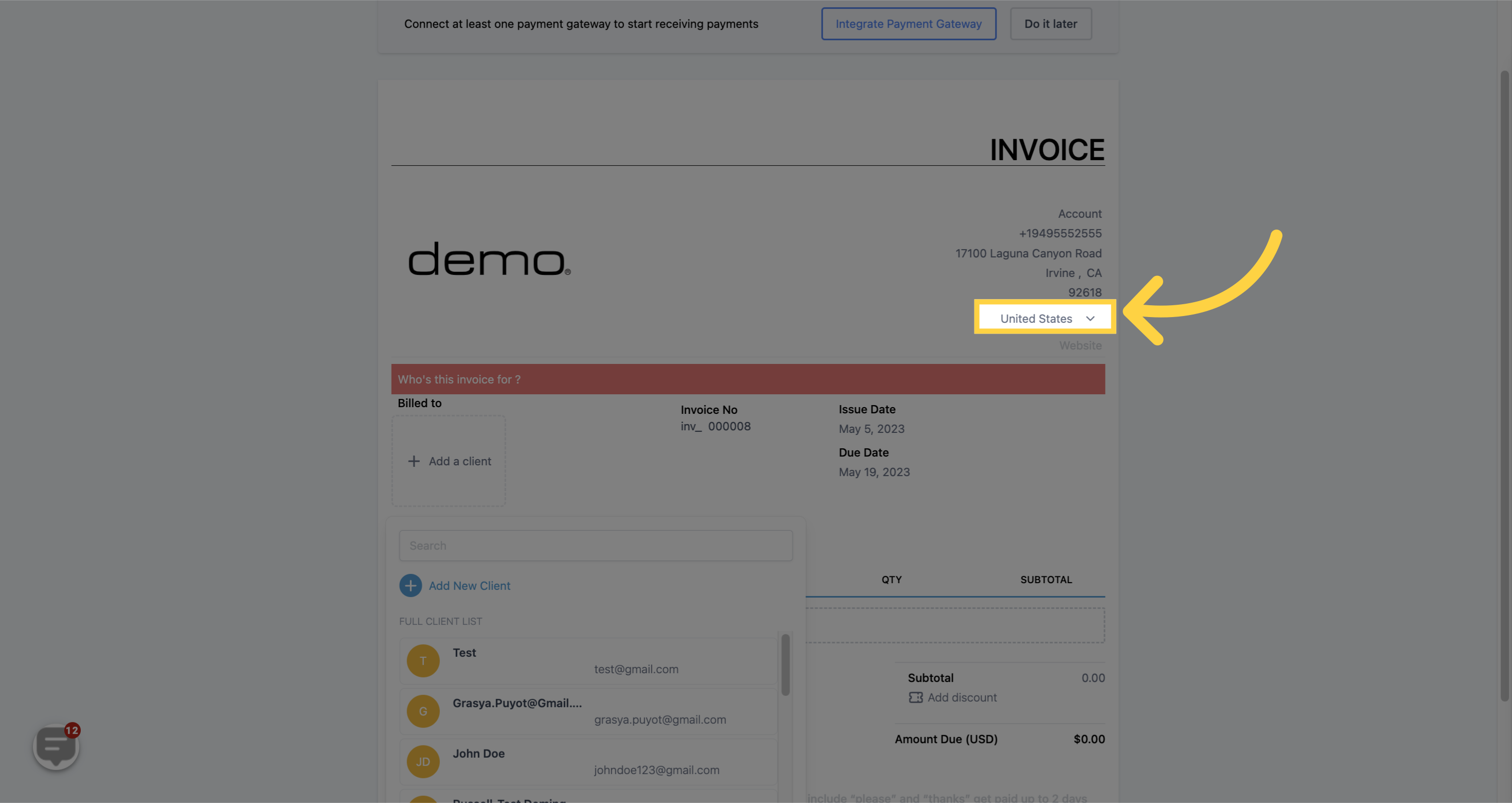The height and width of the screenshot is (803, 1512).
Task: Click the blue plus icon for Add New Client
Action: click(x=411, y=586)
